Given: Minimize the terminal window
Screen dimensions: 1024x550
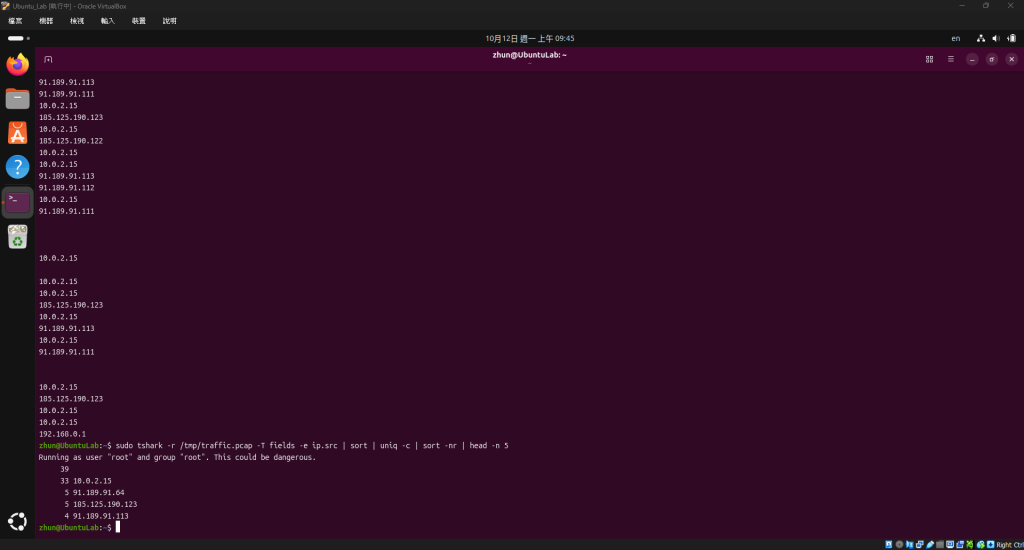Looking at the screenshot, I should point(972,59).
